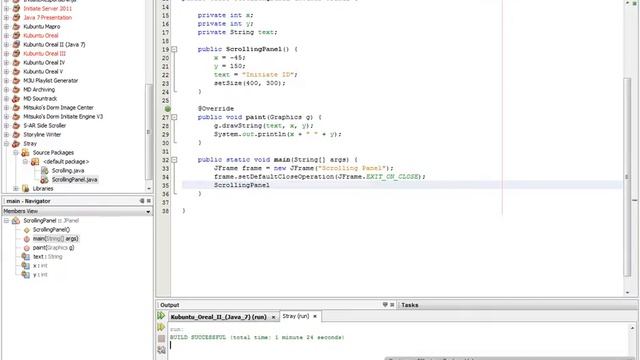Click the editor scroll-down arrow
Screen dimensions: 640x360
coord(627,292)
